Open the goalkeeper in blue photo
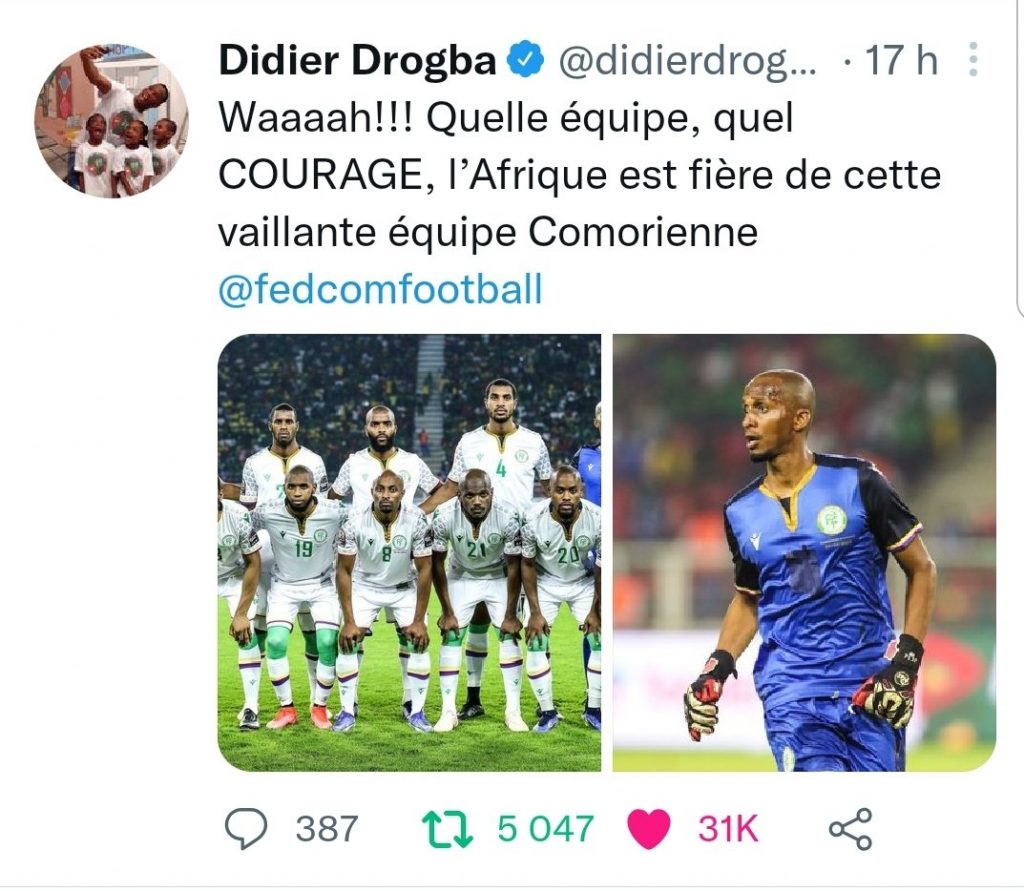This screenshot has height=891, width=1024. 805,553
